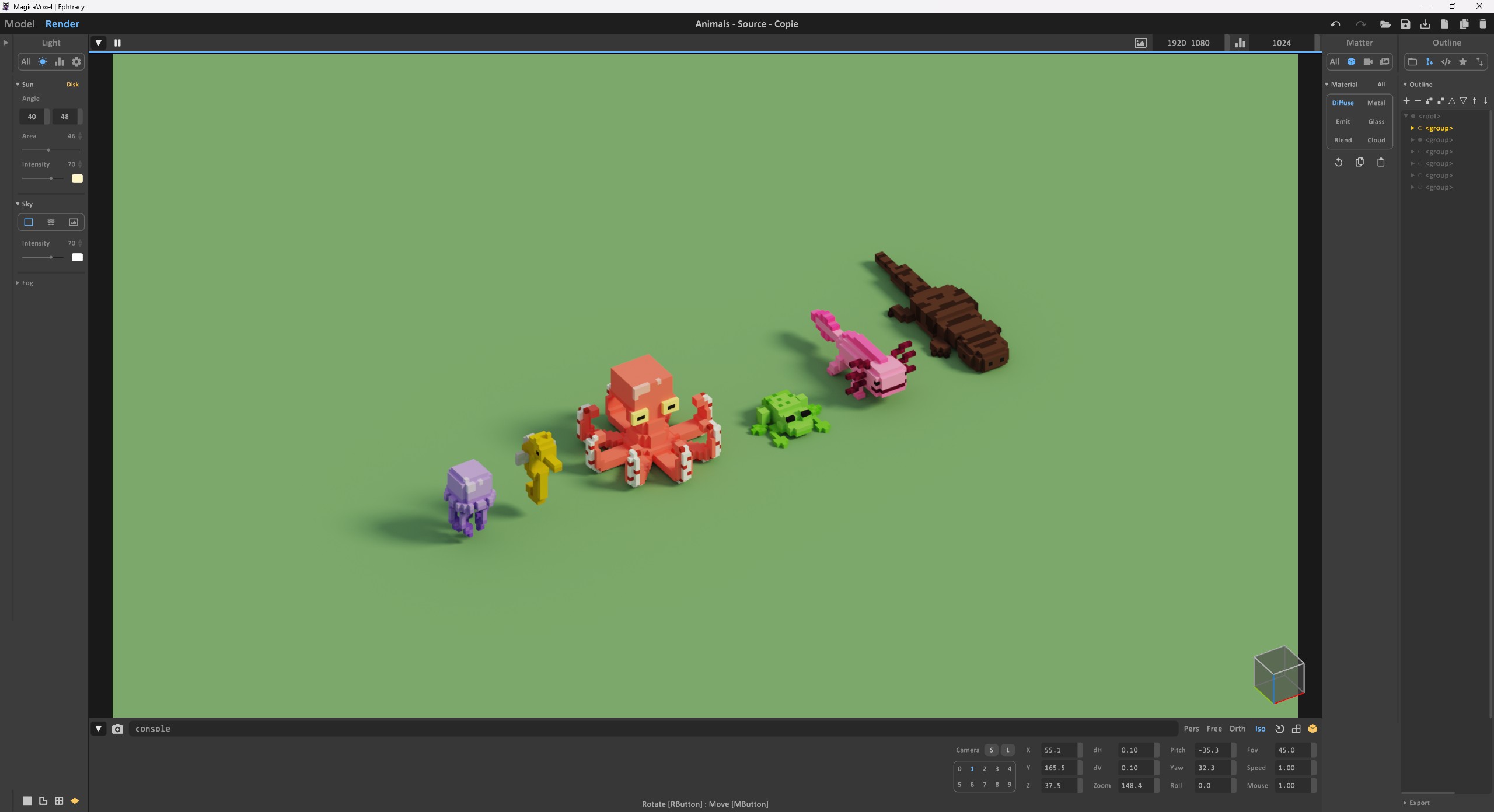Select camera slot 3
The image size is (1494, 812).
(x=997, y=768)
